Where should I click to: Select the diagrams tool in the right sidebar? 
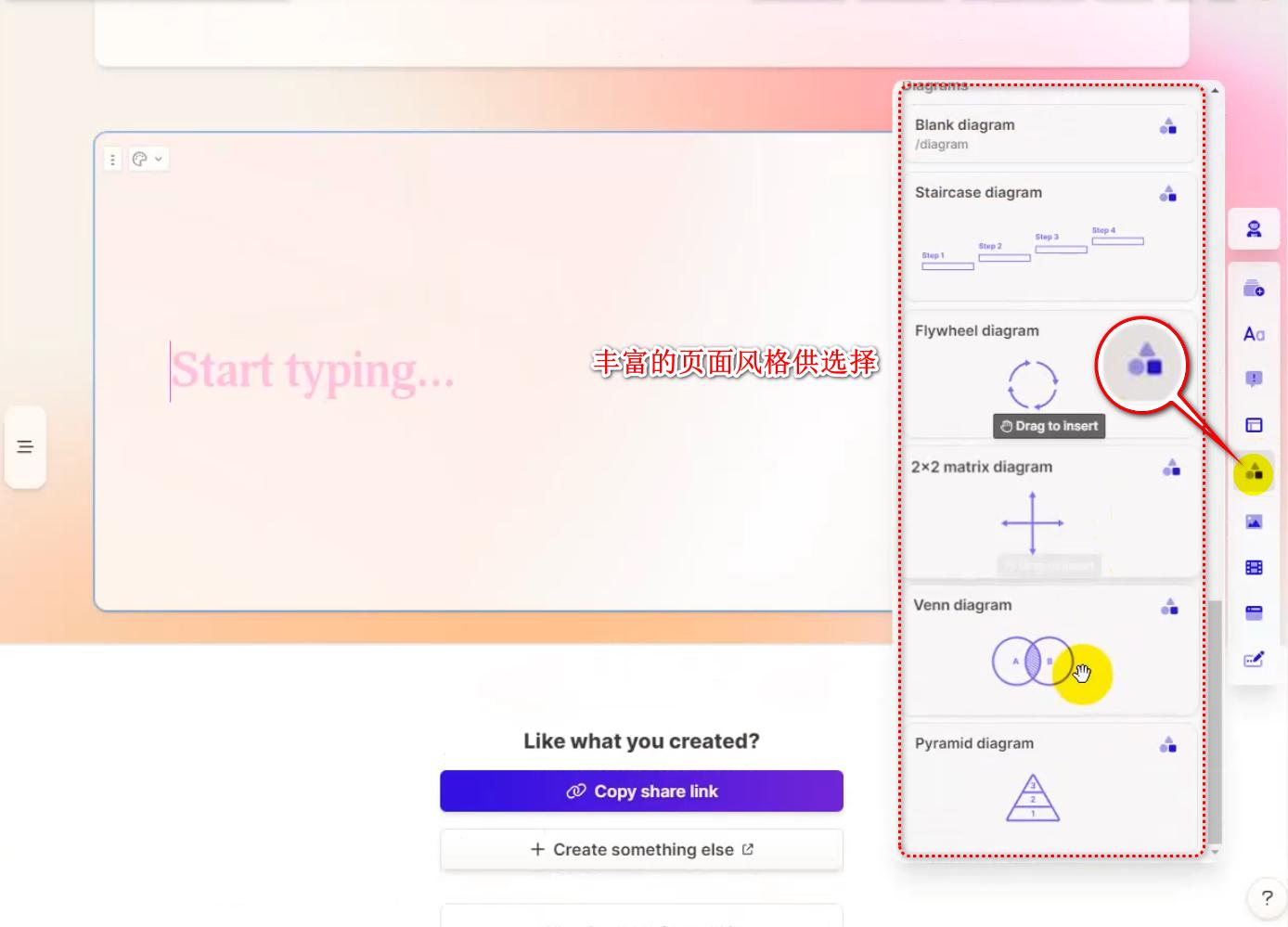click(1254, 472)
